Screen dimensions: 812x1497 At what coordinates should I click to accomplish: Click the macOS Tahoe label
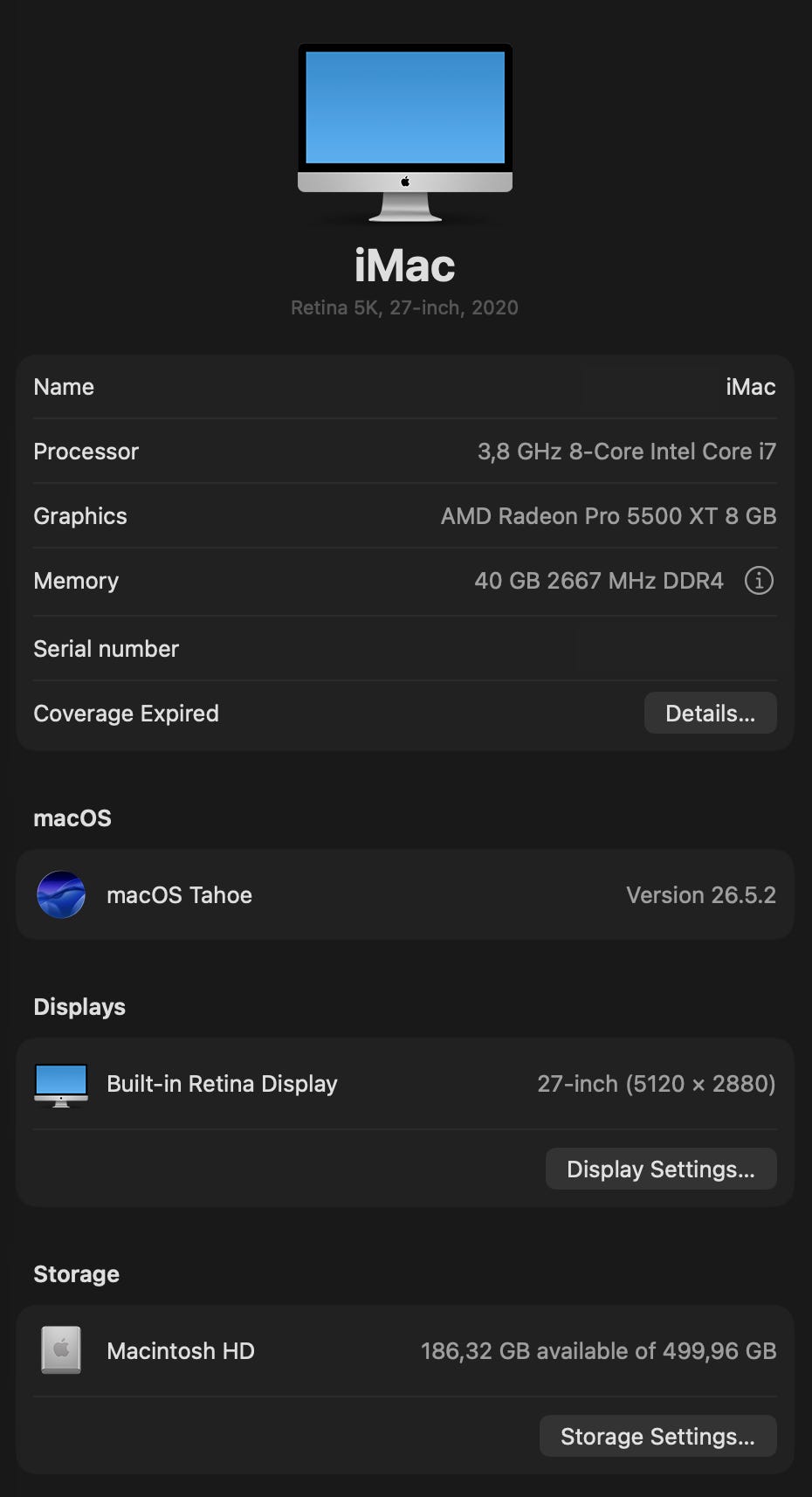click(179, 895)
